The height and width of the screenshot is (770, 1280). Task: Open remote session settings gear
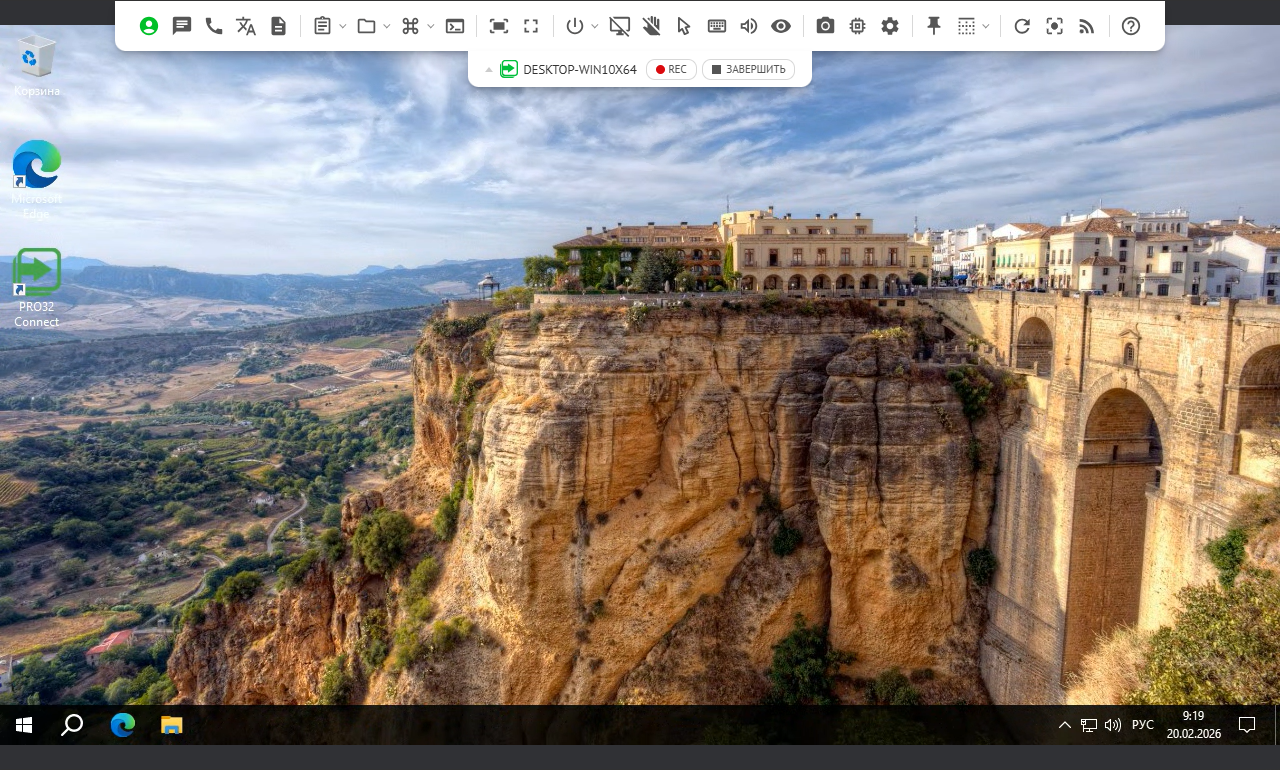pyautogui.click(x=890, y=26)
